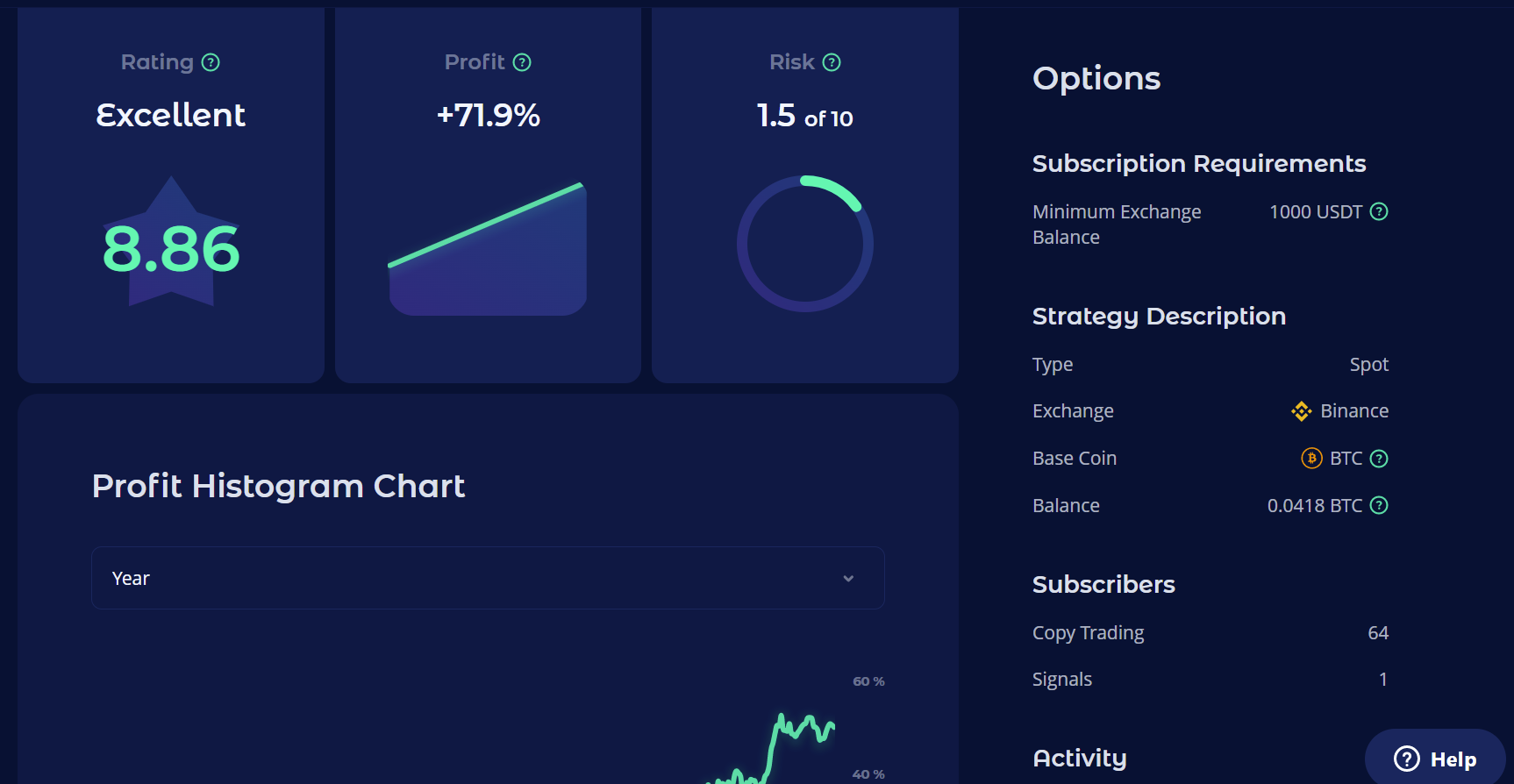This screenshot has width=1514, height=784.
Task: Click the profit growth chart thumbnail
Action: 488,250
